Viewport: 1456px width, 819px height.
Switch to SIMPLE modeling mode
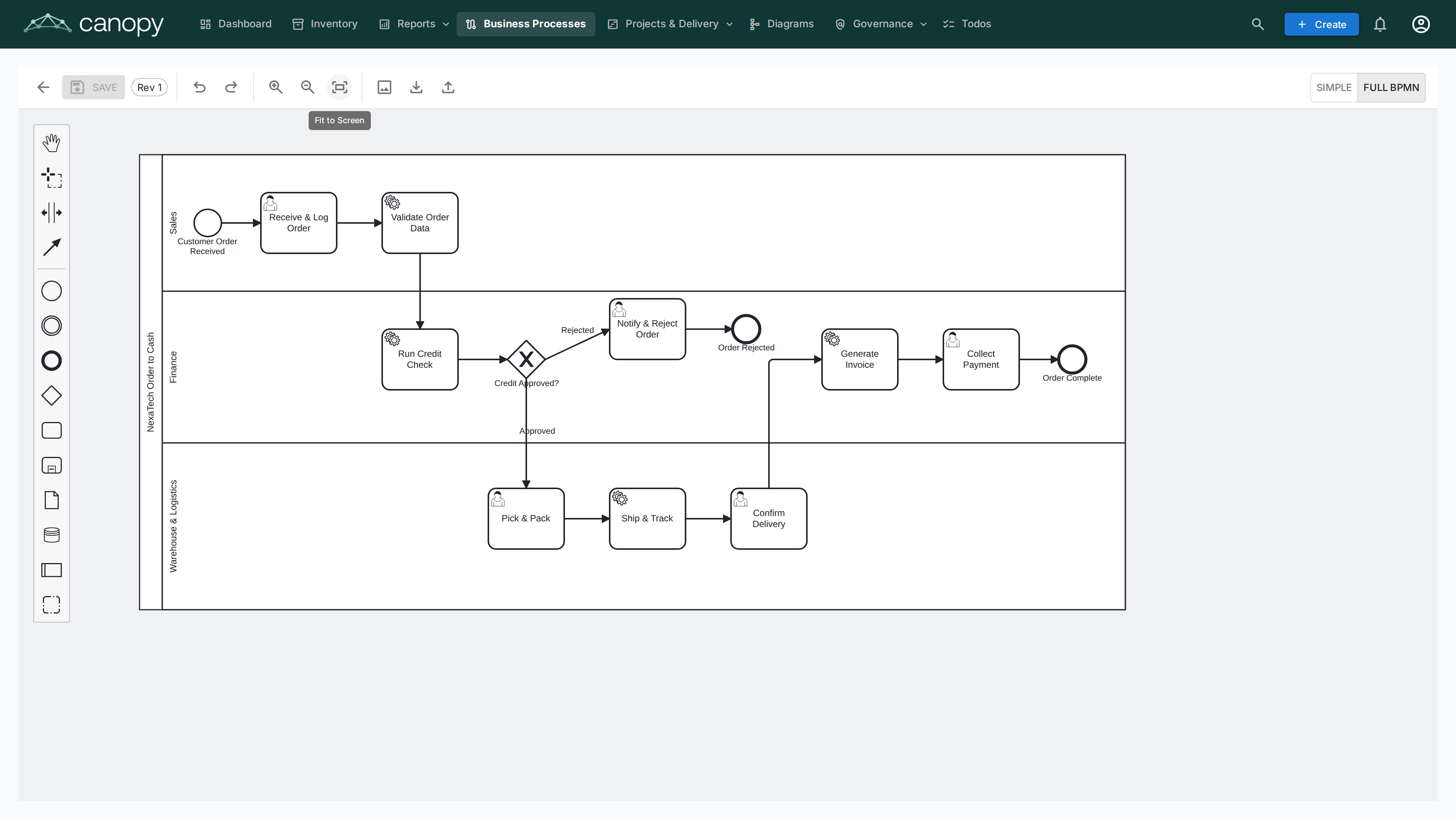point(1334,88)
